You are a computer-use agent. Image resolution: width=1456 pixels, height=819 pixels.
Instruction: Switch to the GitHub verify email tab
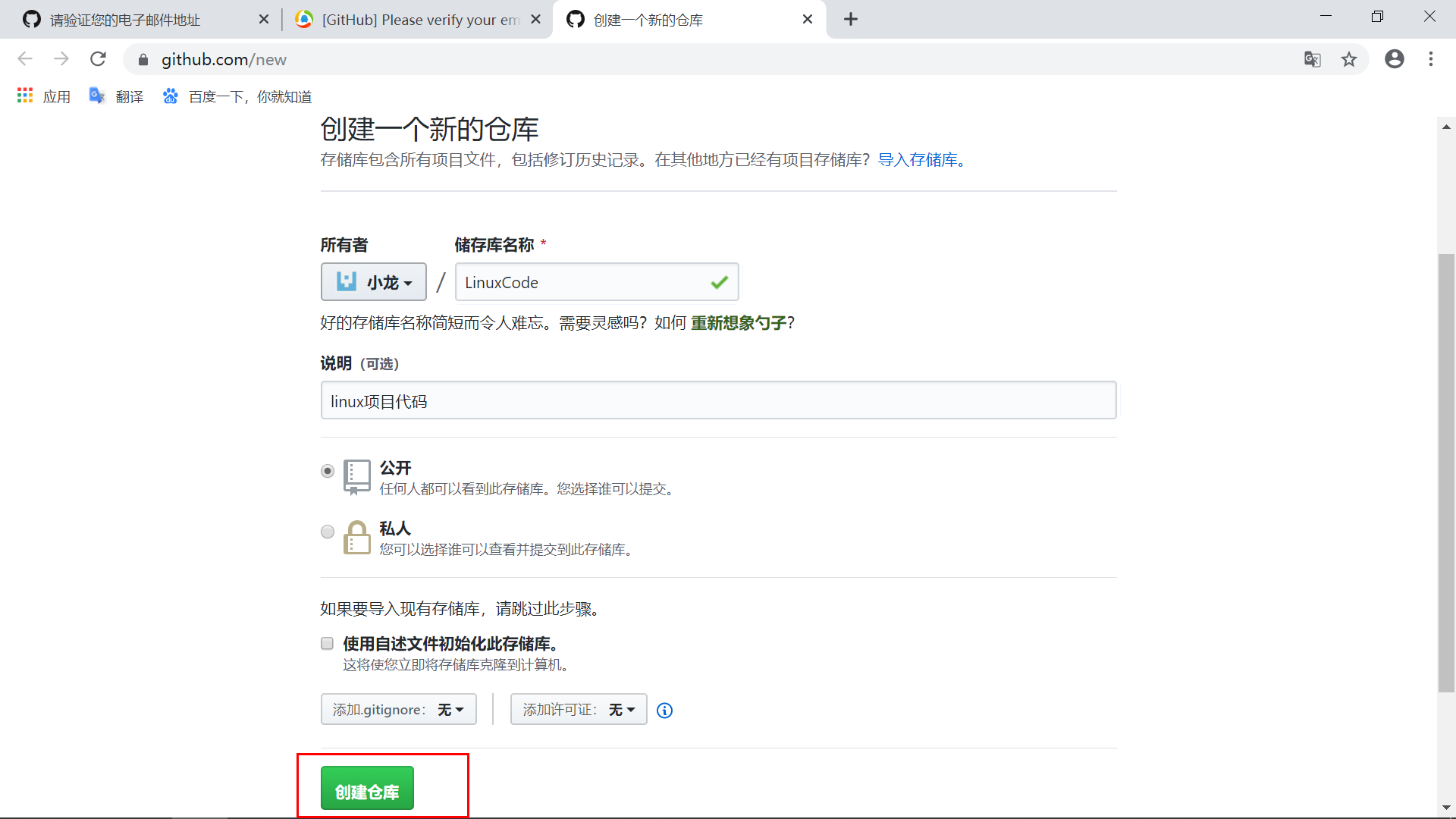click(417, 20)
